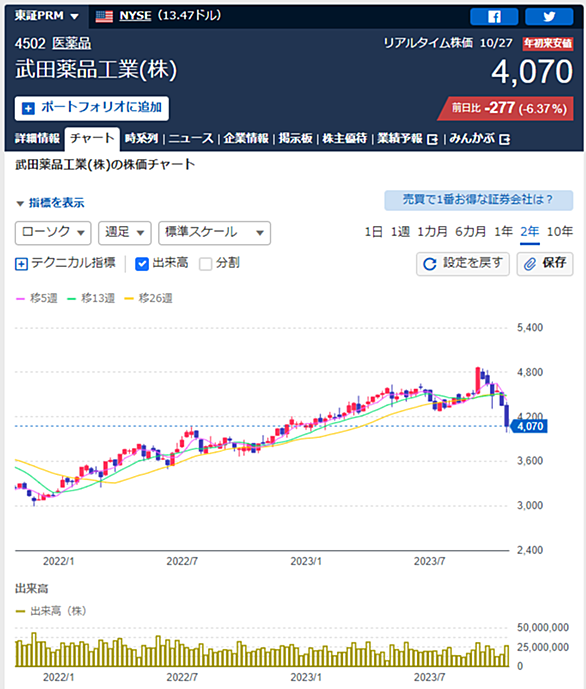Click the 2022/7 label on price chart axis
This screenshot has width=586, height=689.
tap(182, 561)
